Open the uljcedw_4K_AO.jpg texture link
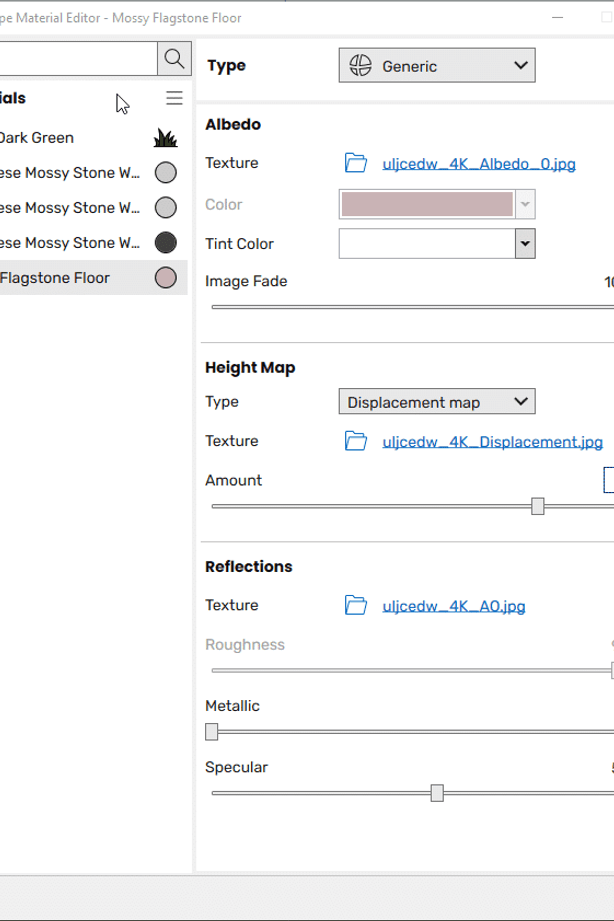The image size is (614, 921). (453, 606)
